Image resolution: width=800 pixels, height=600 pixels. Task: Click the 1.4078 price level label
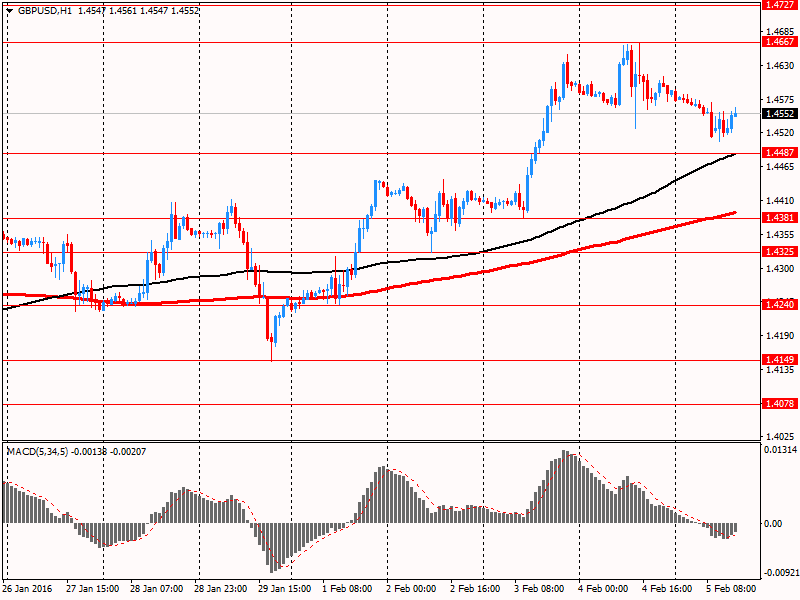coord(778,404)
